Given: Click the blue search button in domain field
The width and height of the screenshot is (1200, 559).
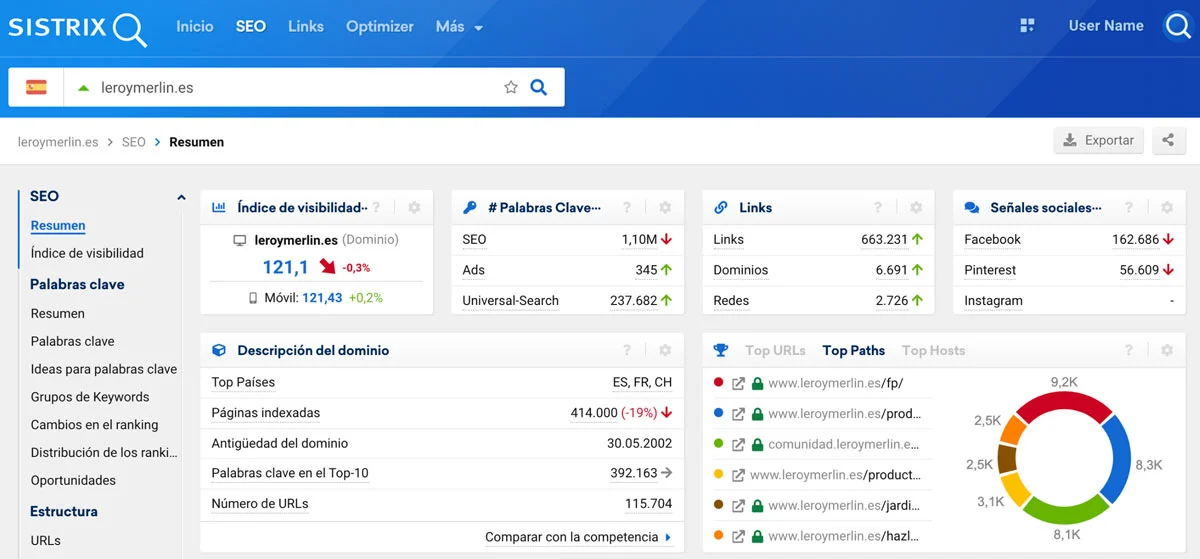Looking at the screenshot, I should click(x=538, y=87).
